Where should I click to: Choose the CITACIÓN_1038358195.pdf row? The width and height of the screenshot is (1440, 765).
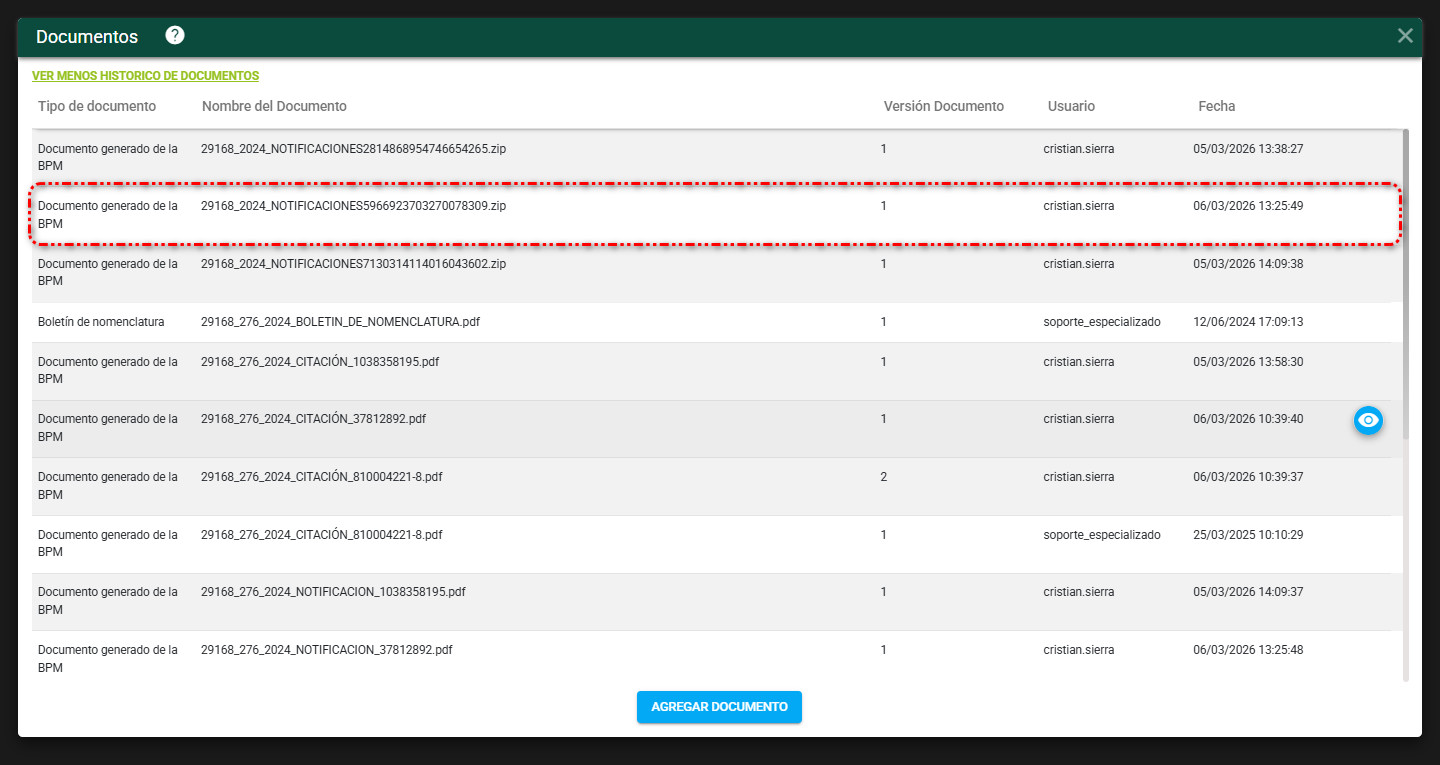tap(319, 362)
